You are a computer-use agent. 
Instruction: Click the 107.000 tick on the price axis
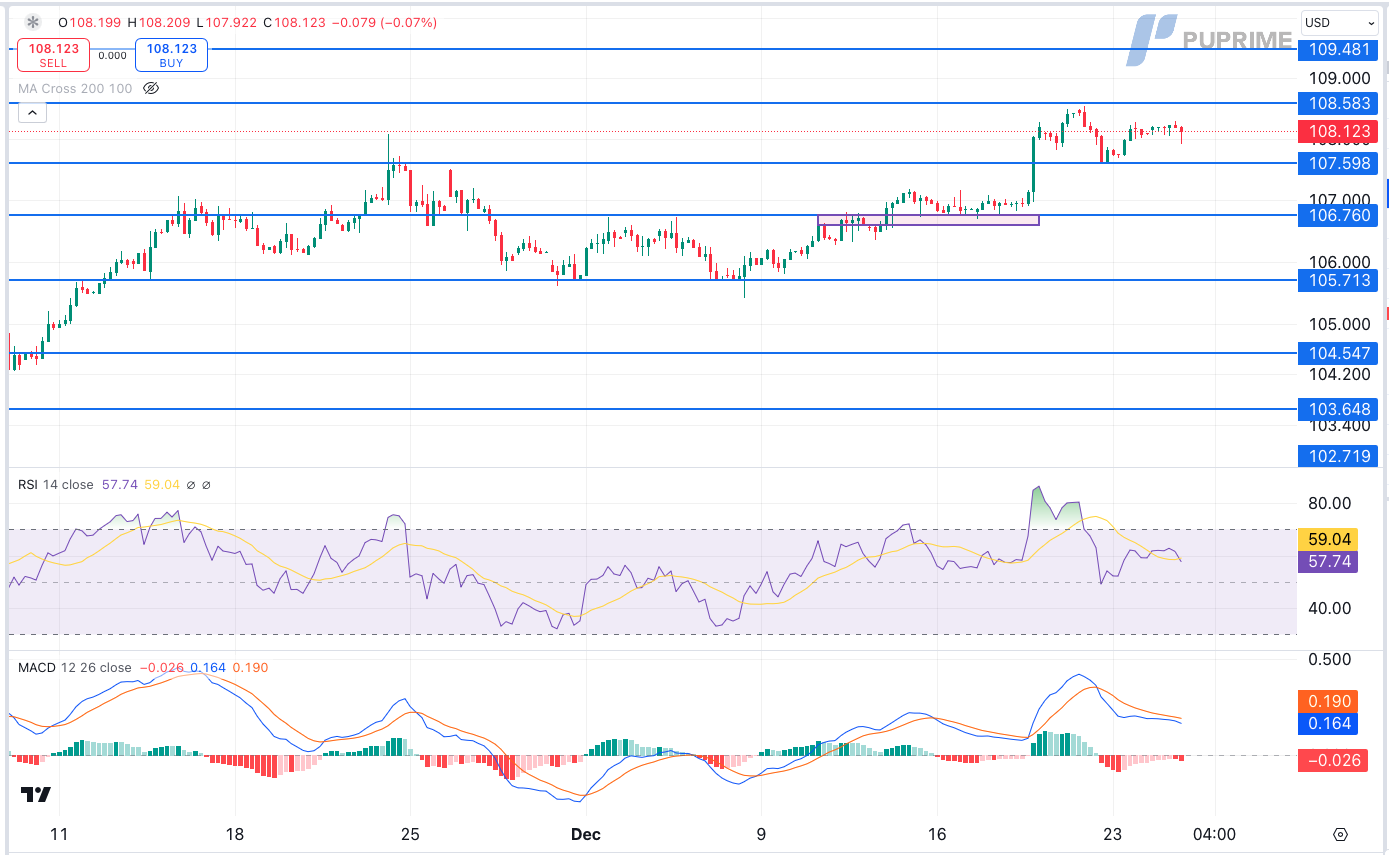point(1339,198)
